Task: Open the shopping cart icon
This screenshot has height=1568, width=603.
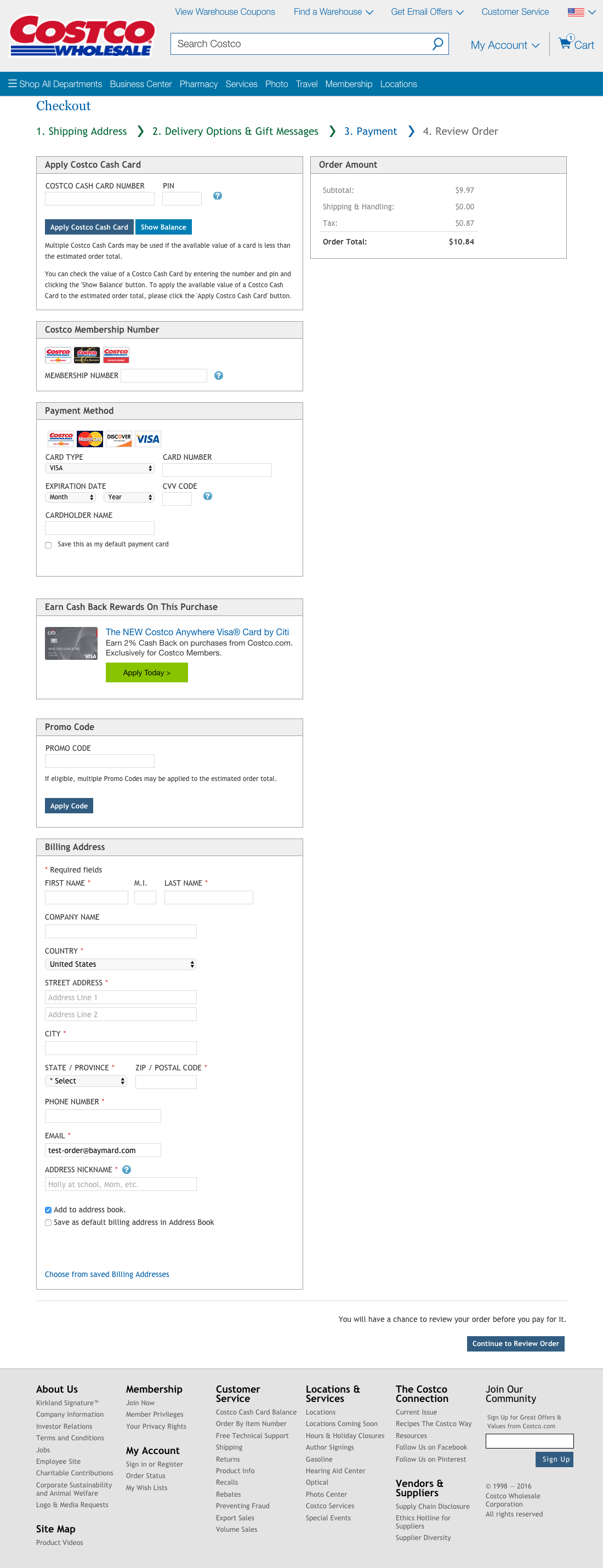Action: coord(565,43)
